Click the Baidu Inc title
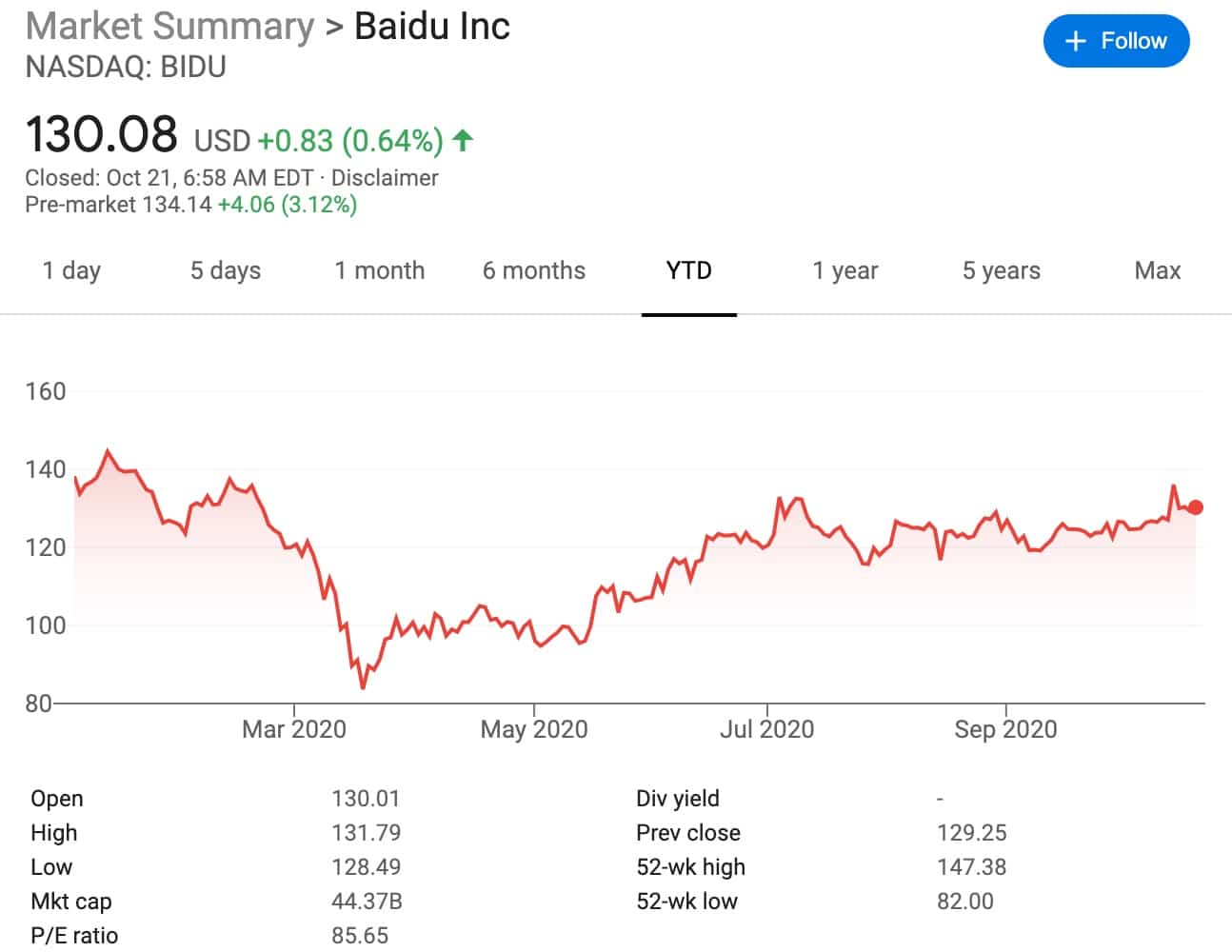This screenshot has height=952, width=1232. (x=432, y=27)
